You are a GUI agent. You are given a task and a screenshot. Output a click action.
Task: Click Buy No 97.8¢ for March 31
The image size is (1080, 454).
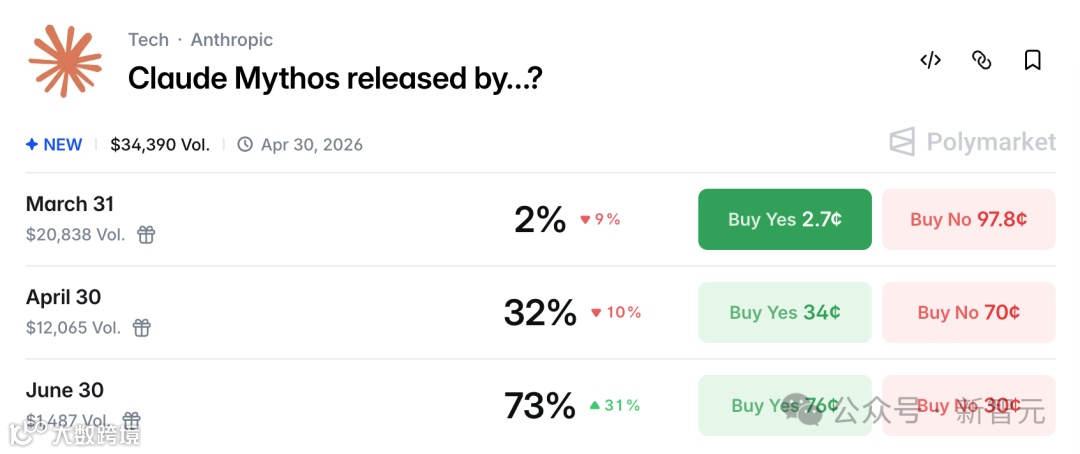pyautogui.click(x=968, y=219)
